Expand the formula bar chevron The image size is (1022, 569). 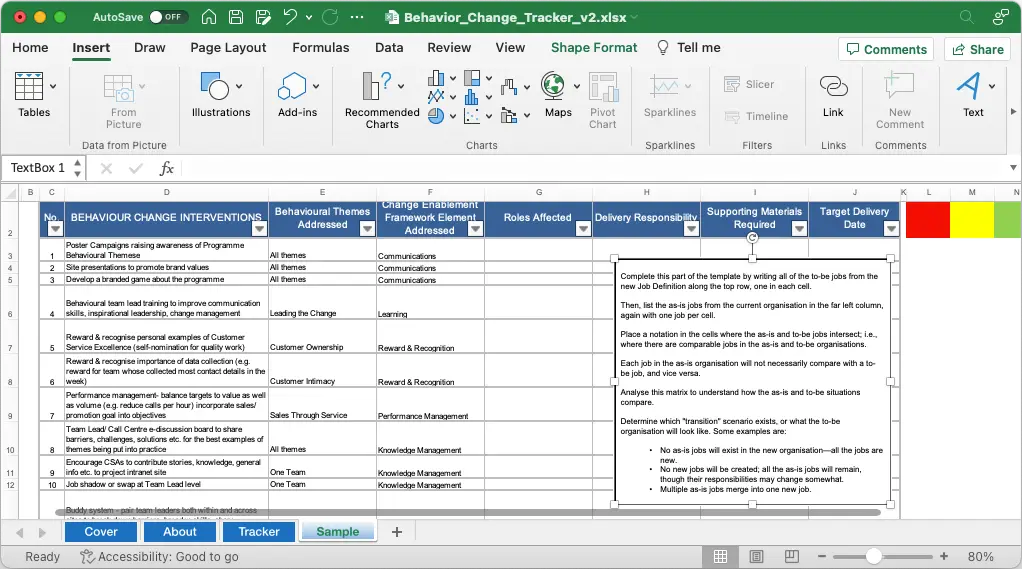tap(1013, 168)
